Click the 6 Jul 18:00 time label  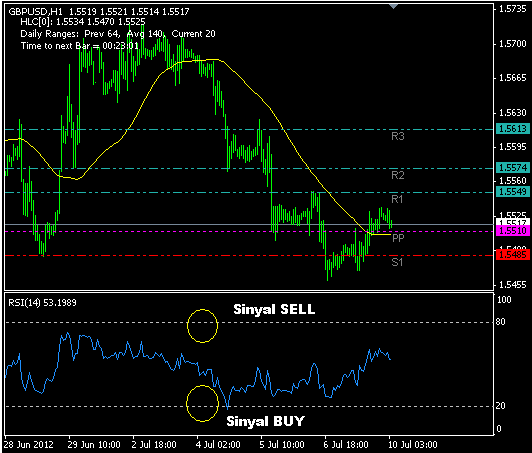pyautogui.click(x=346, y=445)
